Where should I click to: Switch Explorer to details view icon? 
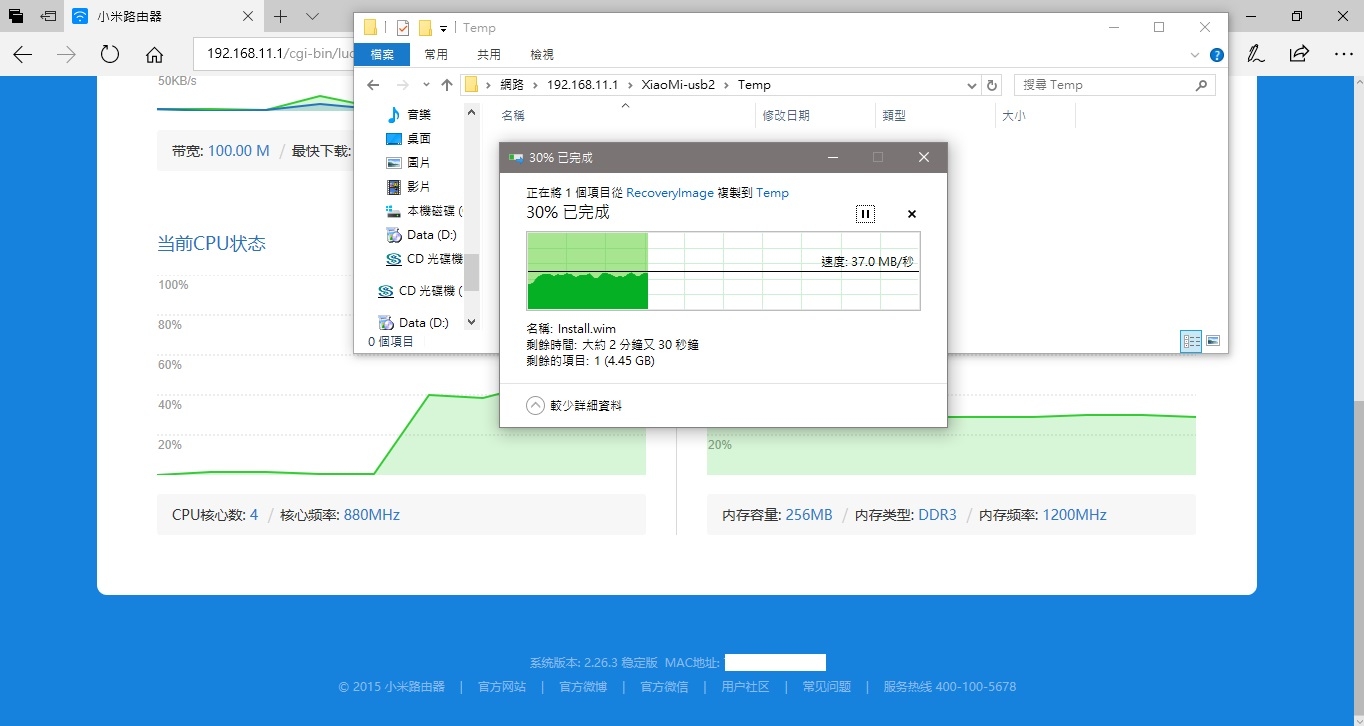click(1191, 341)
